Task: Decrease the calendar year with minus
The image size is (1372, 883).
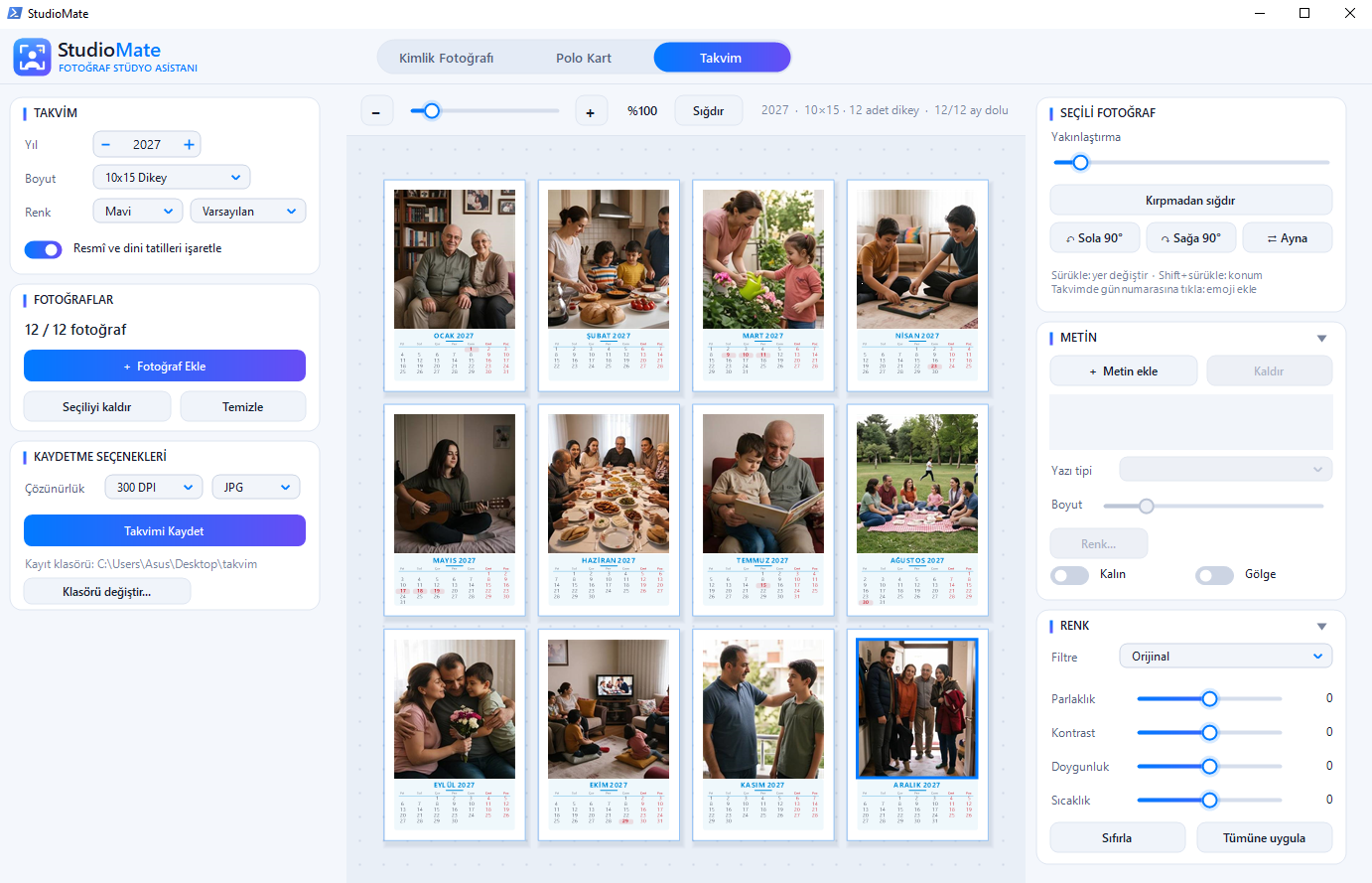Action: (106, 145)
